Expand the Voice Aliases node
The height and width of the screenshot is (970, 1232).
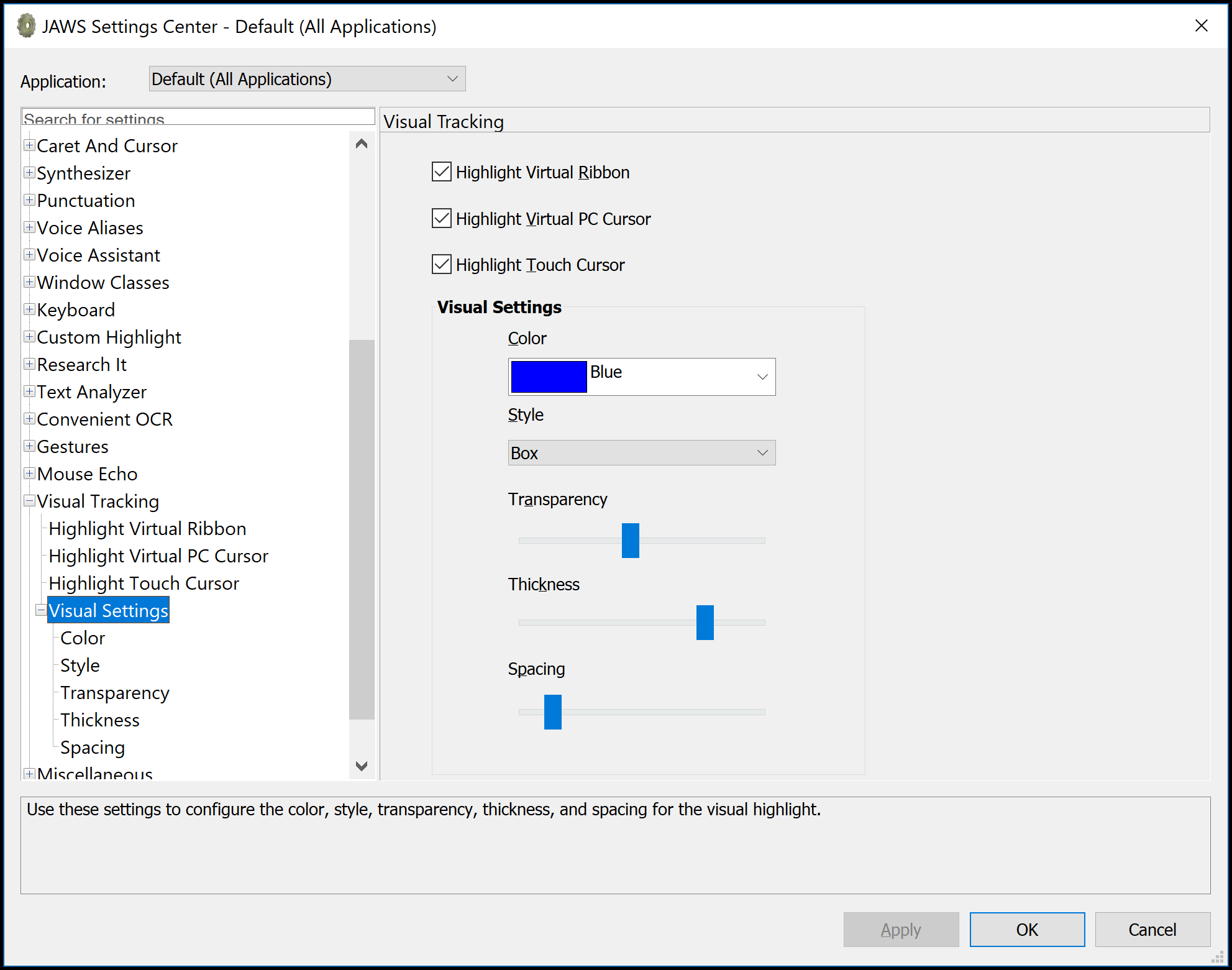pos(29,227)
